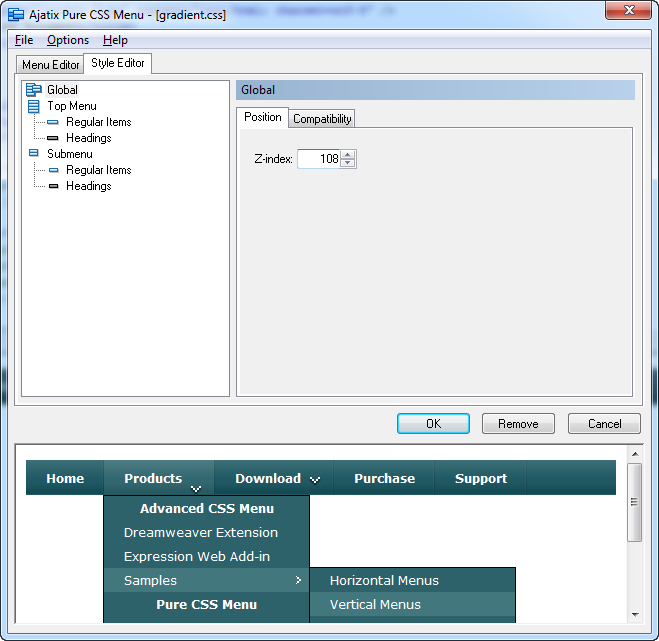Viewport: 659px width, 641px height.
Task: Click icon beside Submenu Headings
Action: coord(54,186)
